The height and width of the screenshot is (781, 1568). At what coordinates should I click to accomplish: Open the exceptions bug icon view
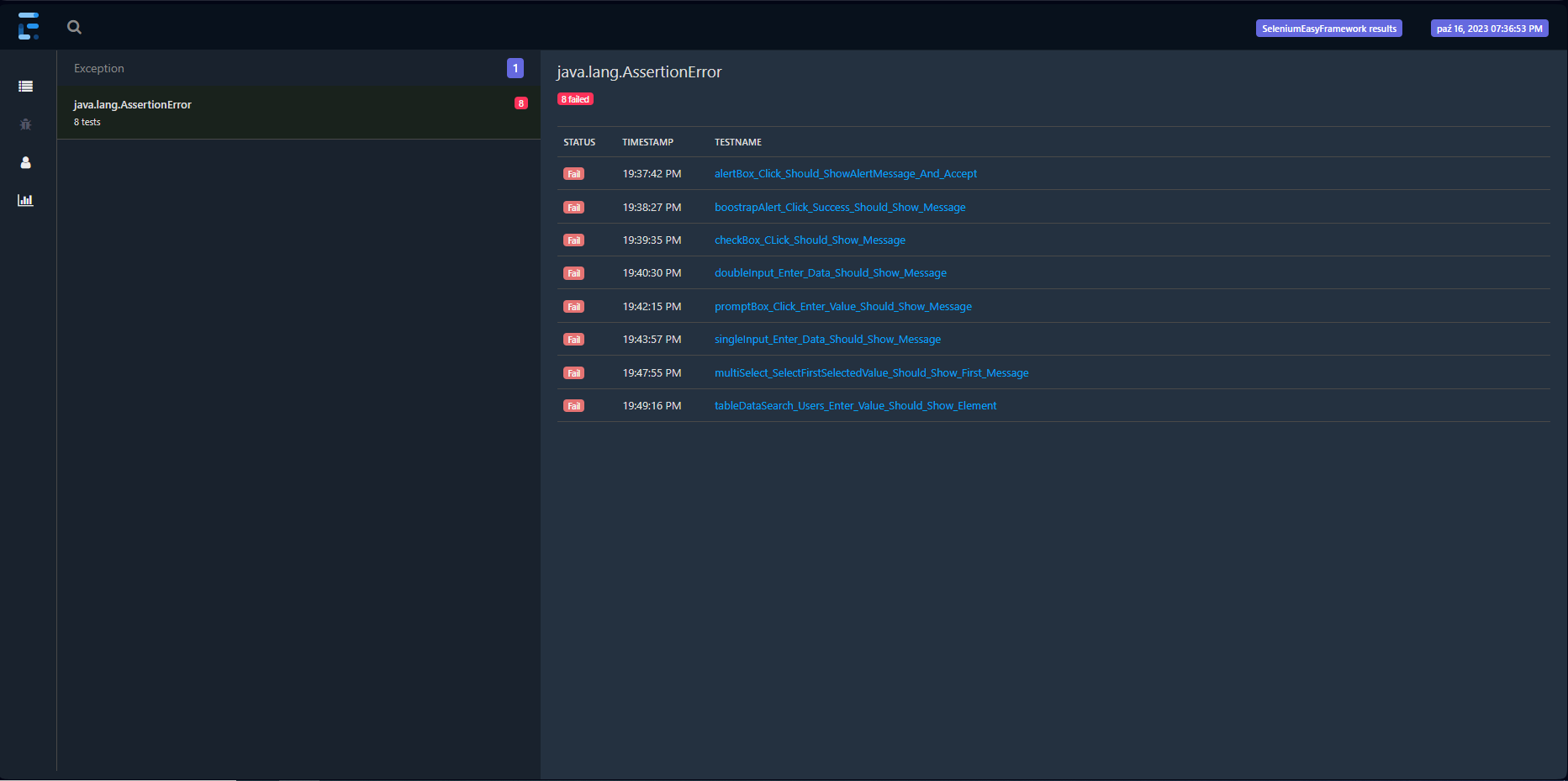pyautogui.click(x=26, y=124)
